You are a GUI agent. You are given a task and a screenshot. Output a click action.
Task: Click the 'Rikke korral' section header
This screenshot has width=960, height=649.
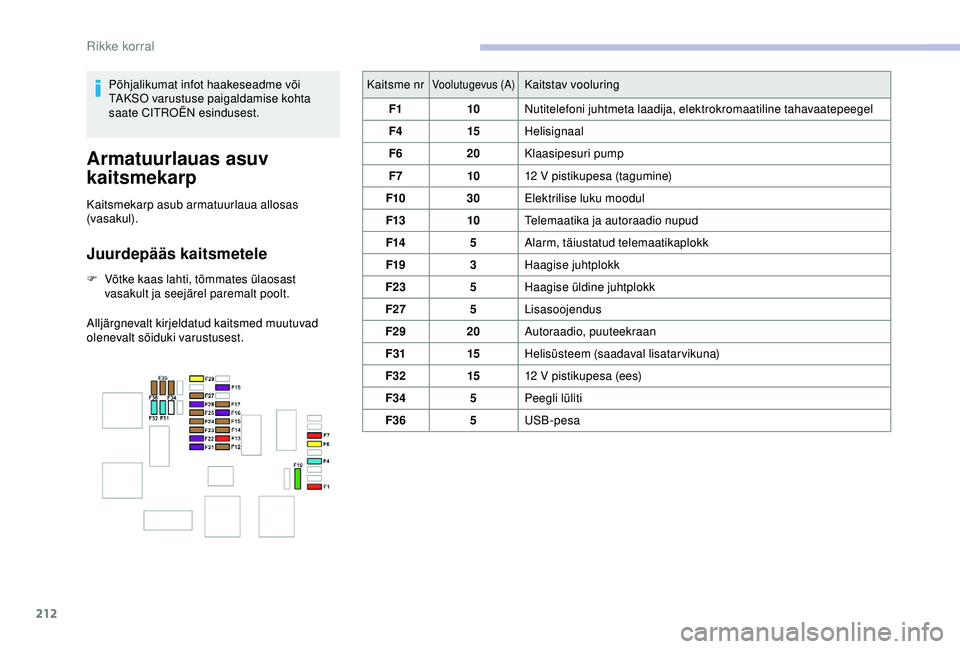click(121, 46)
